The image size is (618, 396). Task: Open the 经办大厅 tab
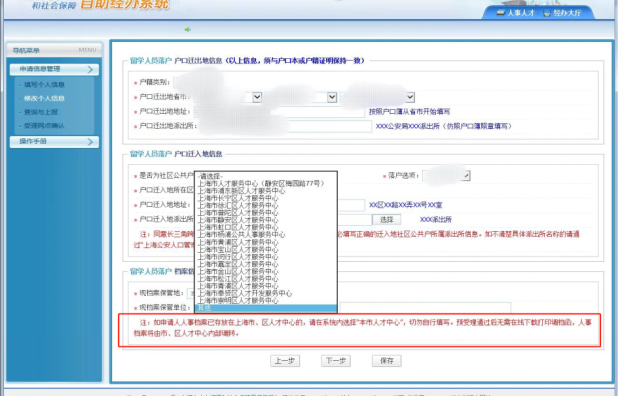tap(562, 13)
